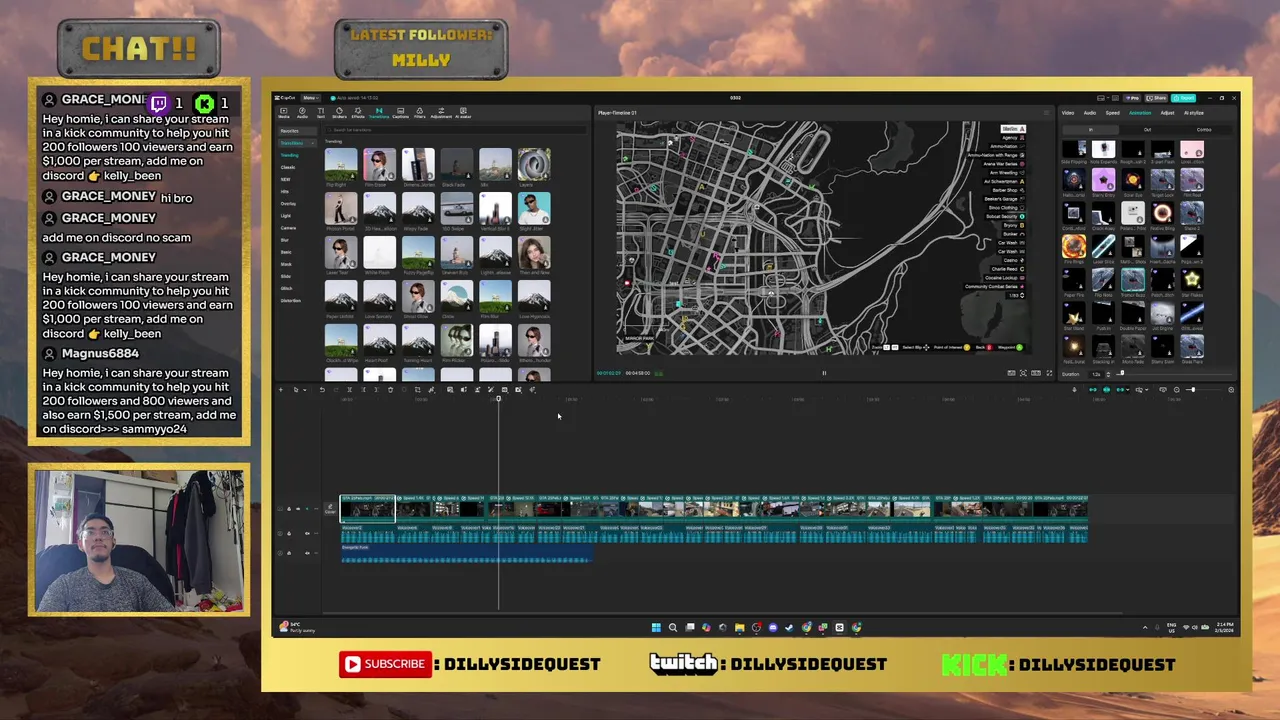The height and width of the screenshot is (720, 1280).
Task: Open the Menu dropdown beside the CapCut logo
Action: (310, 98)
